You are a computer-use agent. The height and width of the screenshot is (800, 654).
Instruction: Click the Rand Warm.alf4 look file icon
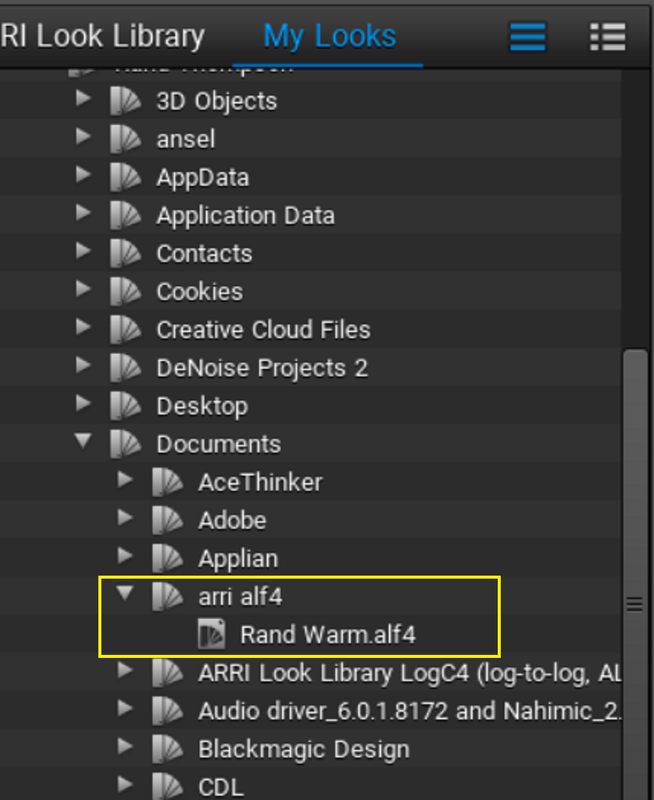coord(212,634)
